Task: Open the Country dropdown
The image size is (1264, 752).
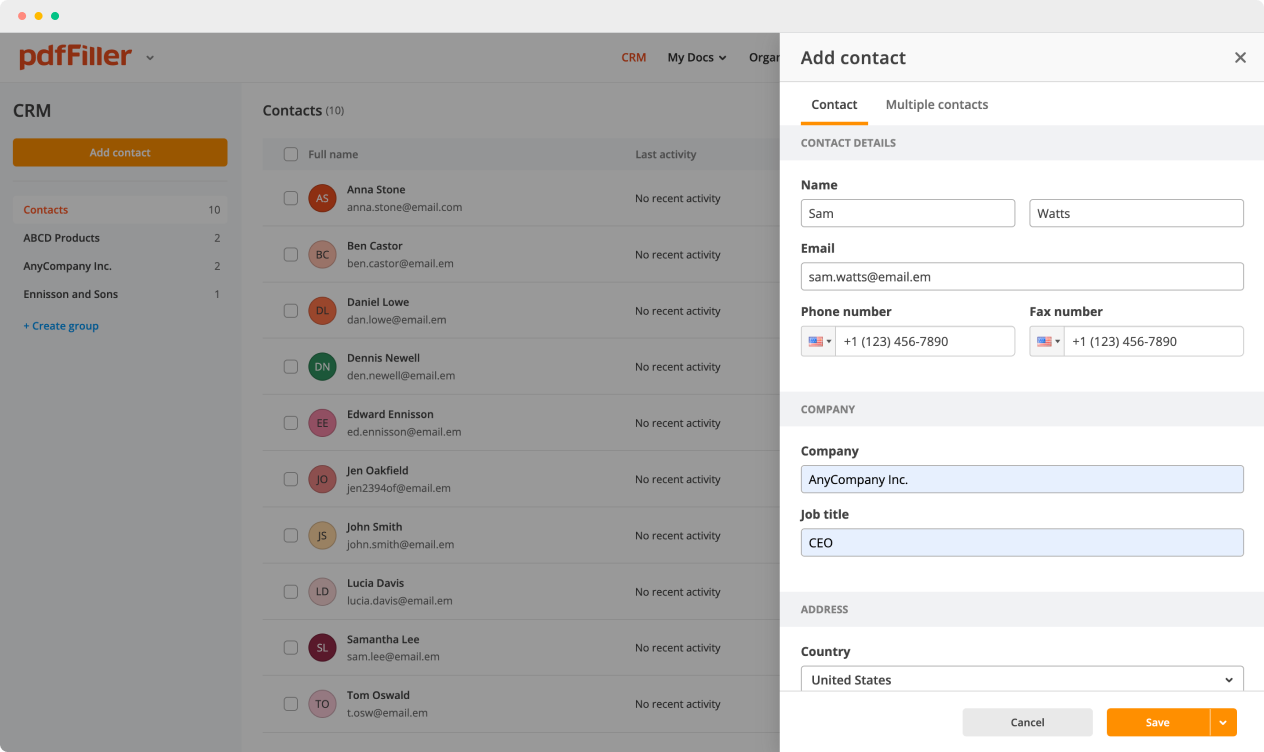Action: pyautogui.click(x=1022, y=679)
